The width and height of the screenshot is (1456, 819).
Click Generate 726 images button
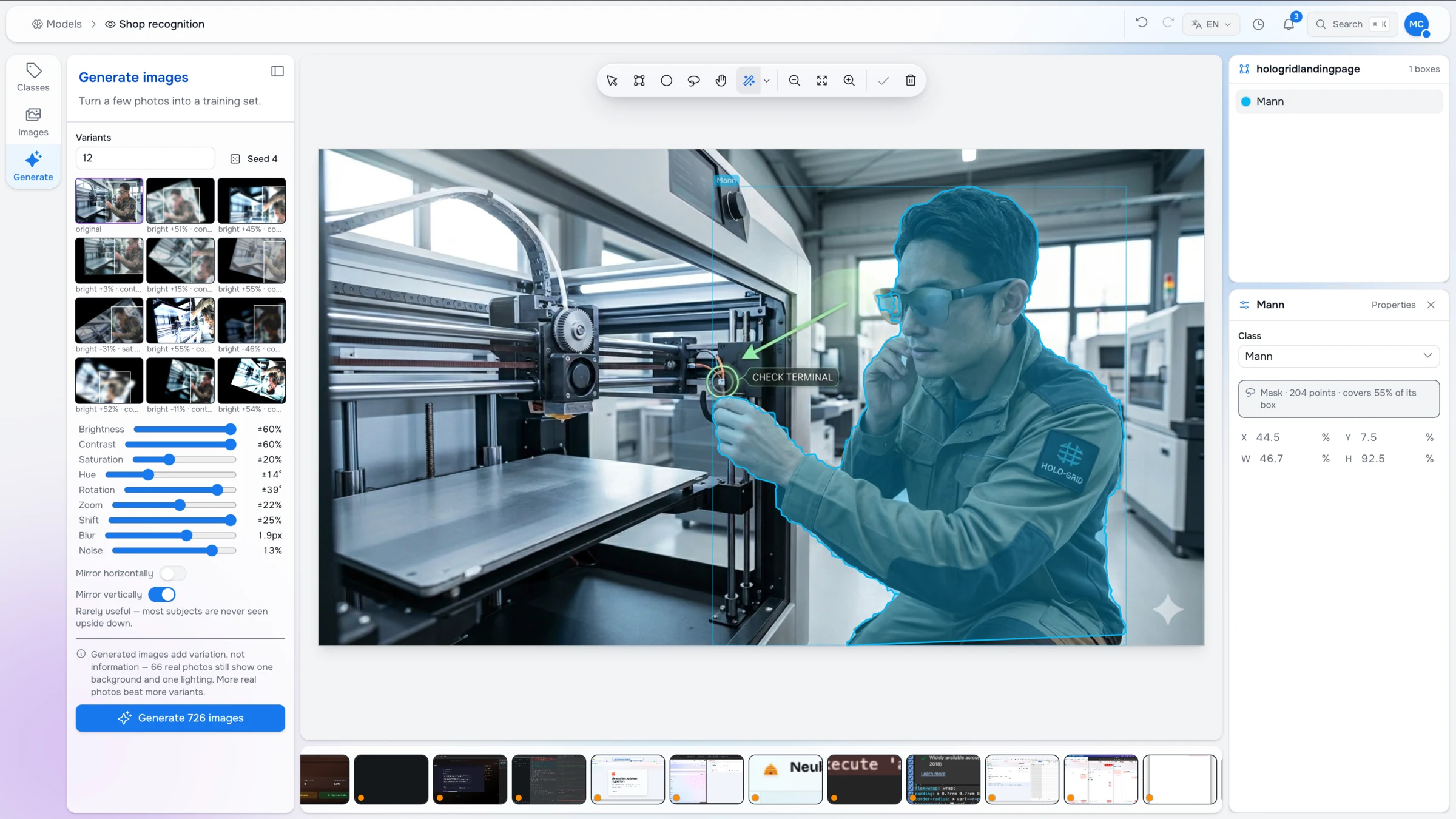(180, 718)
